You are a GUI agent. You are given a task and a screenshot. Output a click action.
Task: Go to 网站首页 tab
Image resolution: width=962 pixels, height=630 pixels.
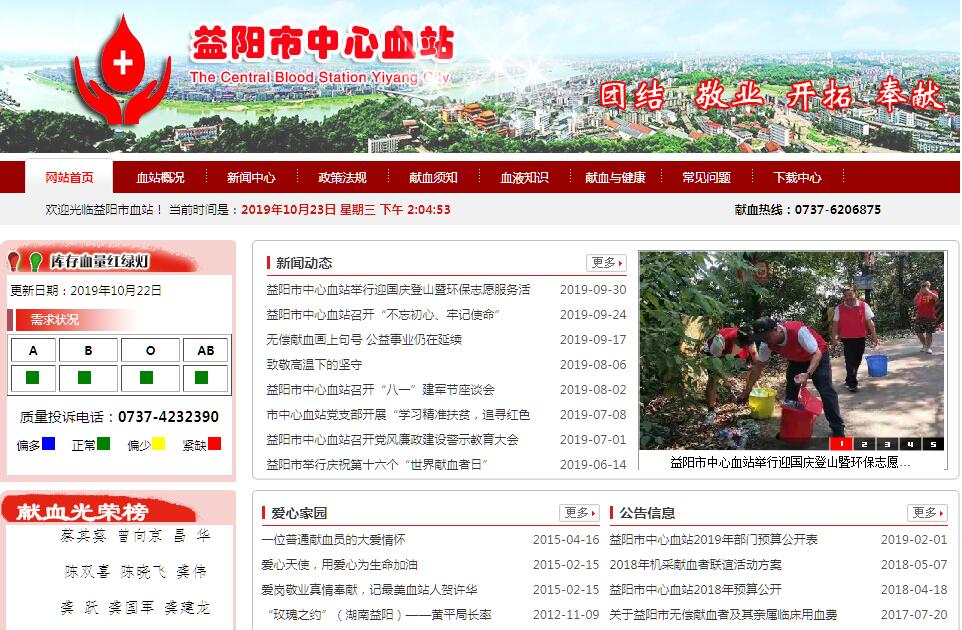[69, 178]
